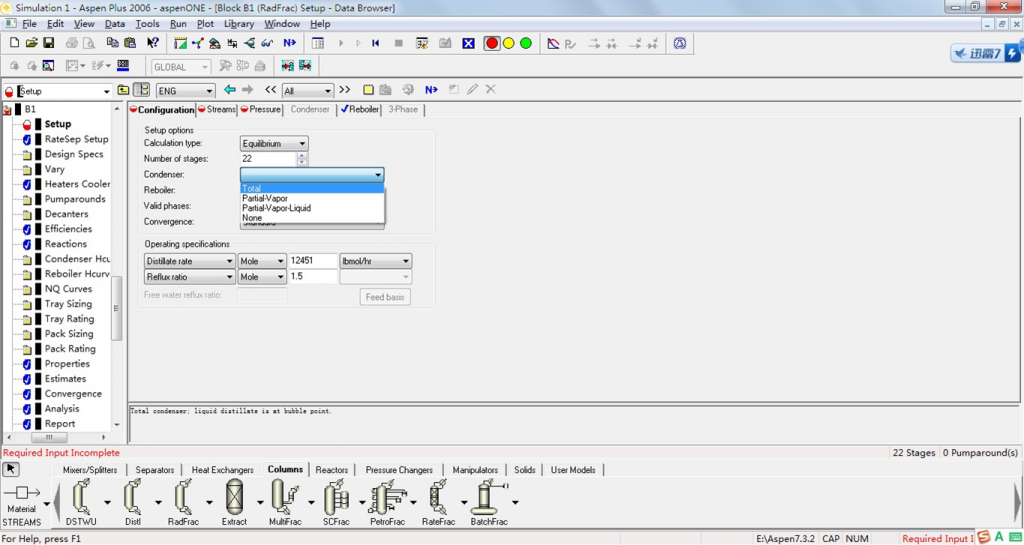
Task: Click the Material STREAMS icon
Action: click(22, 494)
